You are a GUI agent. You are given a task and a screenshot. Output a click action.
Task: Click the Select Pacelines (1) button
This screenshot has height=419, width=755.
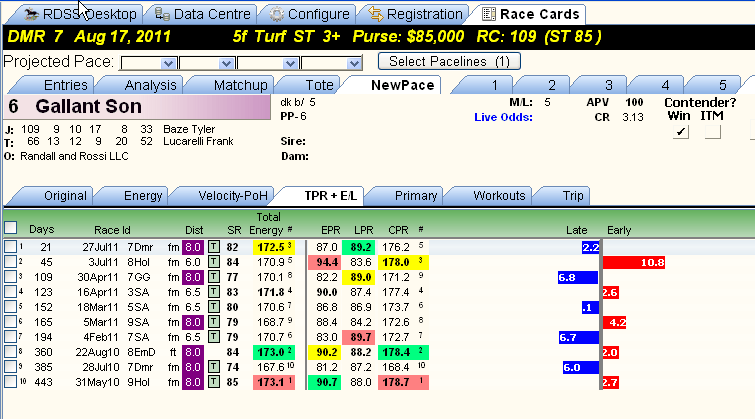tap(449, 61)
